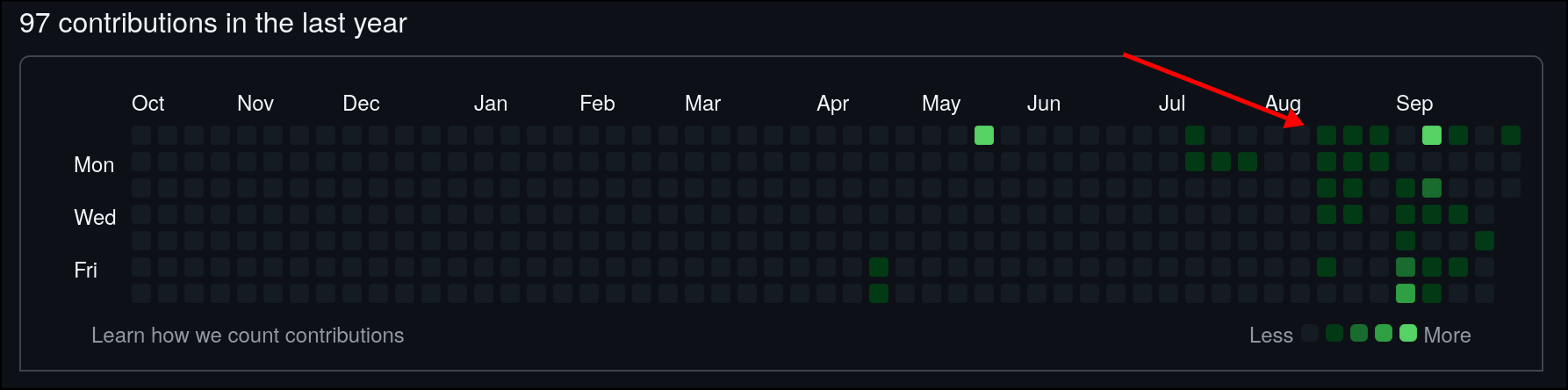Click the Oct month label
1568x390 pixels.
pos(147,104)
